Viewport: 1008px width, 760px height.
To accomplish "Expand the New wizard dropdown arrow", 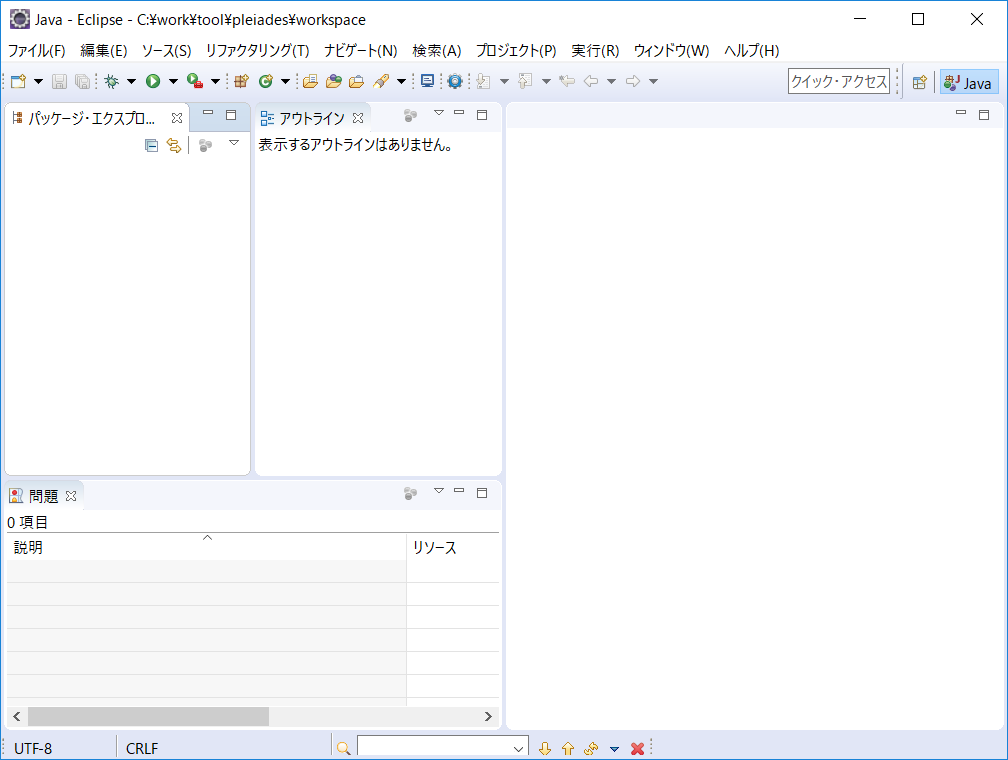I will click(x=36, y=81).
